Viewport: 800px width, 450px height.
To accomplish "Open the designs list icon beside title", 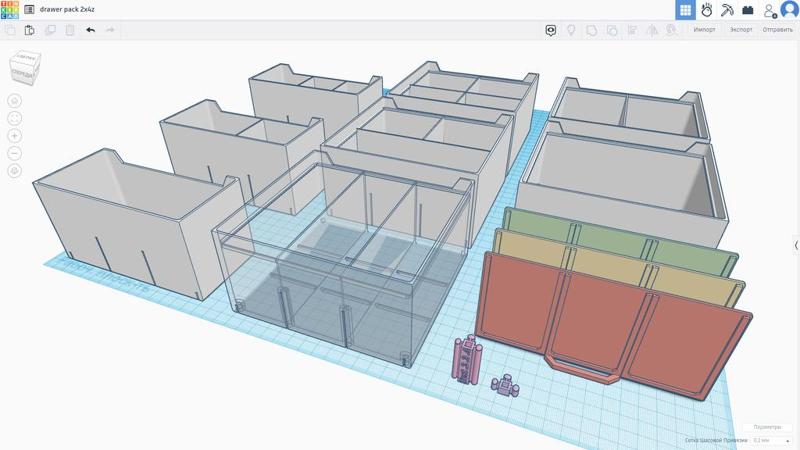I will click(29, 10).
